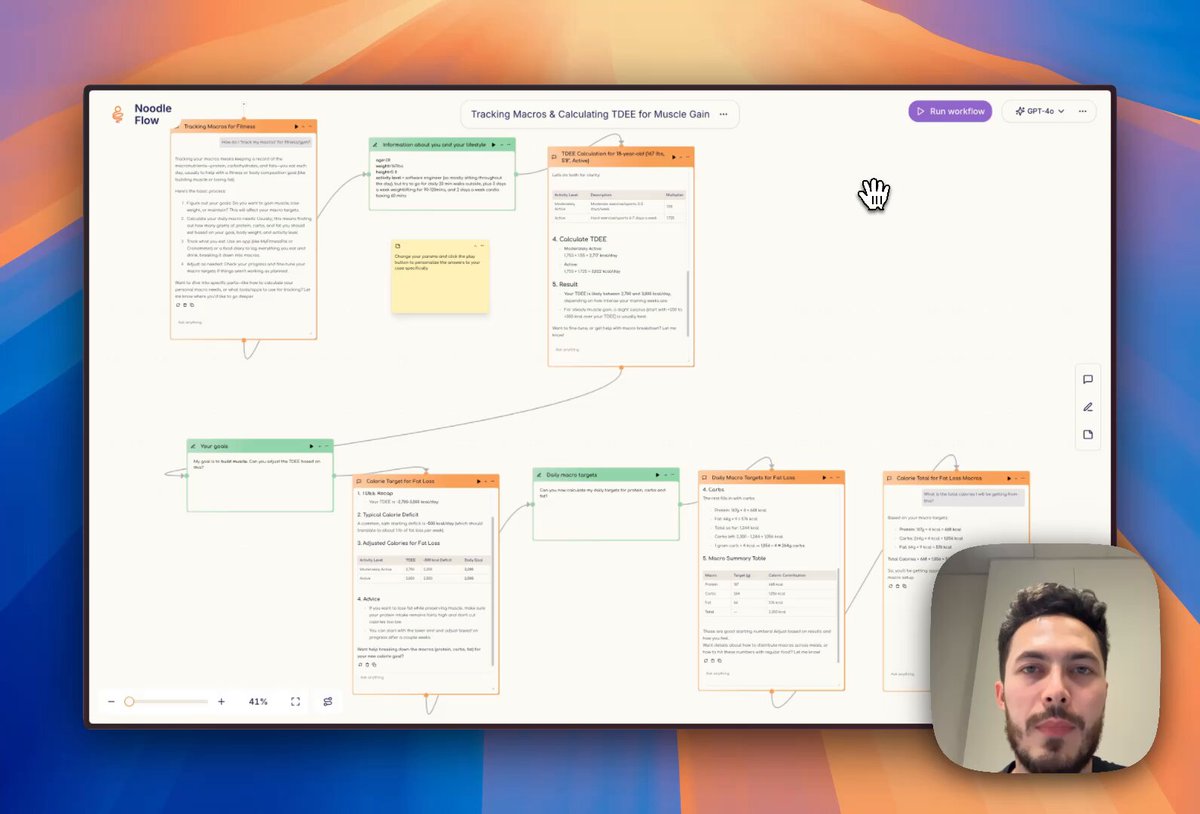Run the Calorie Total for Fat Loss Macros node

click(1007, 478)
